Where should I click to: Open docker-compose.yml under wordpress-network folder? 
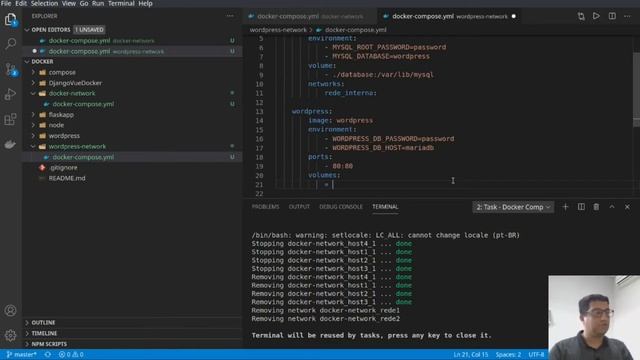[x=83, y=157]
